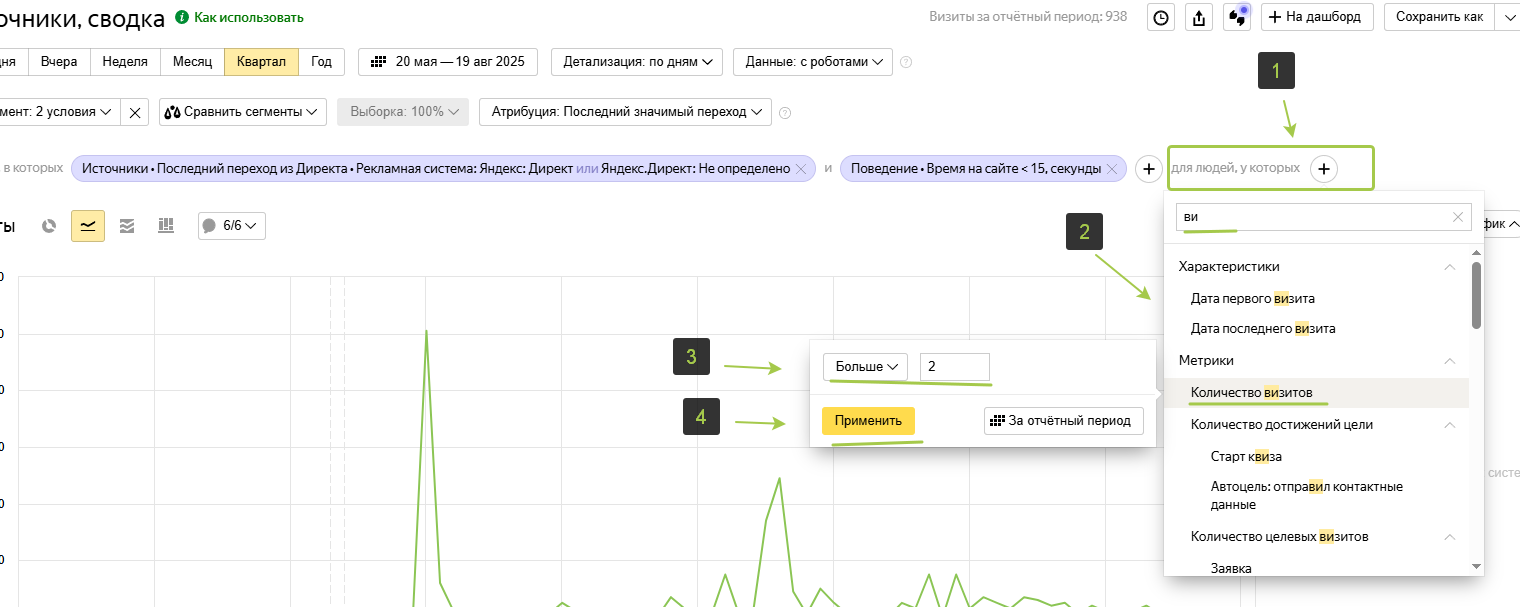The width and height of the screenshot is (1520, 607).
Task: Click На дашборд button
Action: [x=1317, y=17]
